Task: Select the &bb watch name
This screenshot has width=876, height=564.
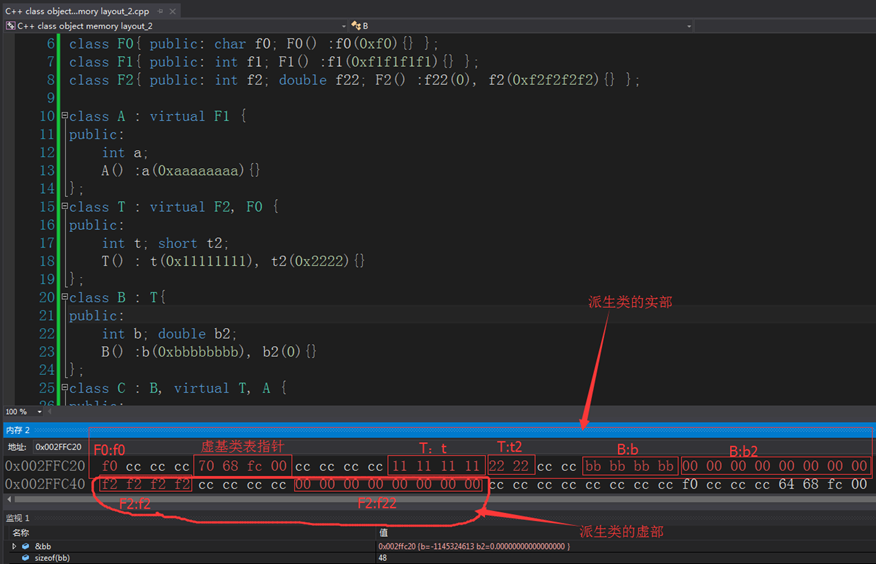Action: (43, 546)
